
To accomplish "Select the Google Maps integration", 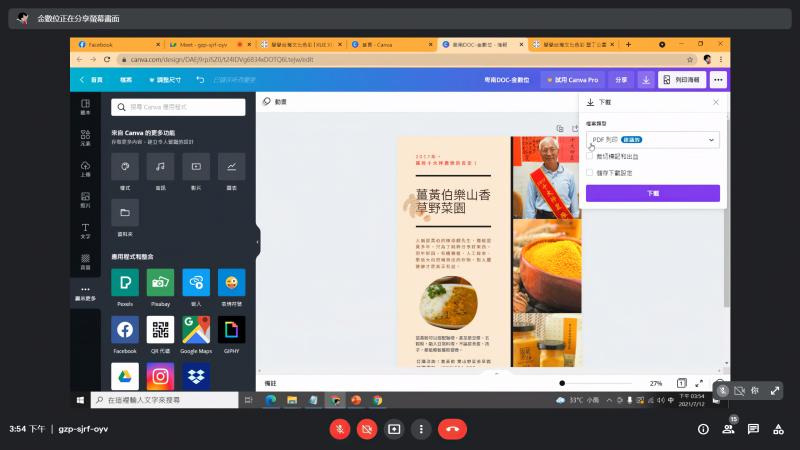I will [195, 329].
